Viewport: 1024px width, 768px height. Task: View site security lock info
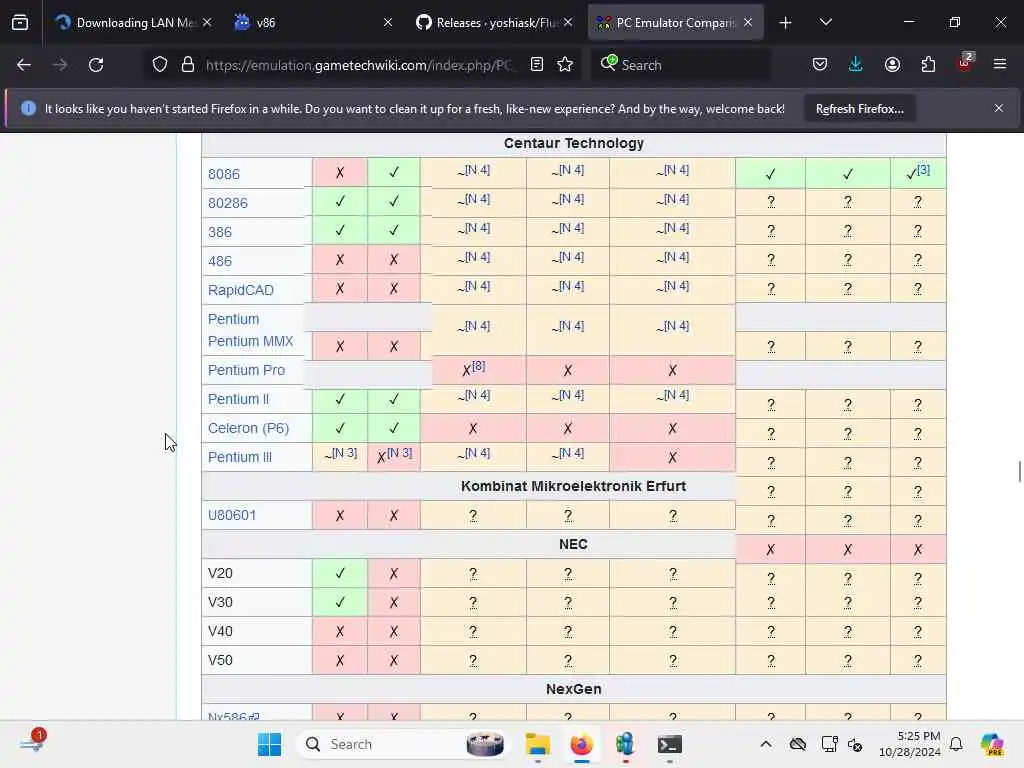(188, 65)
